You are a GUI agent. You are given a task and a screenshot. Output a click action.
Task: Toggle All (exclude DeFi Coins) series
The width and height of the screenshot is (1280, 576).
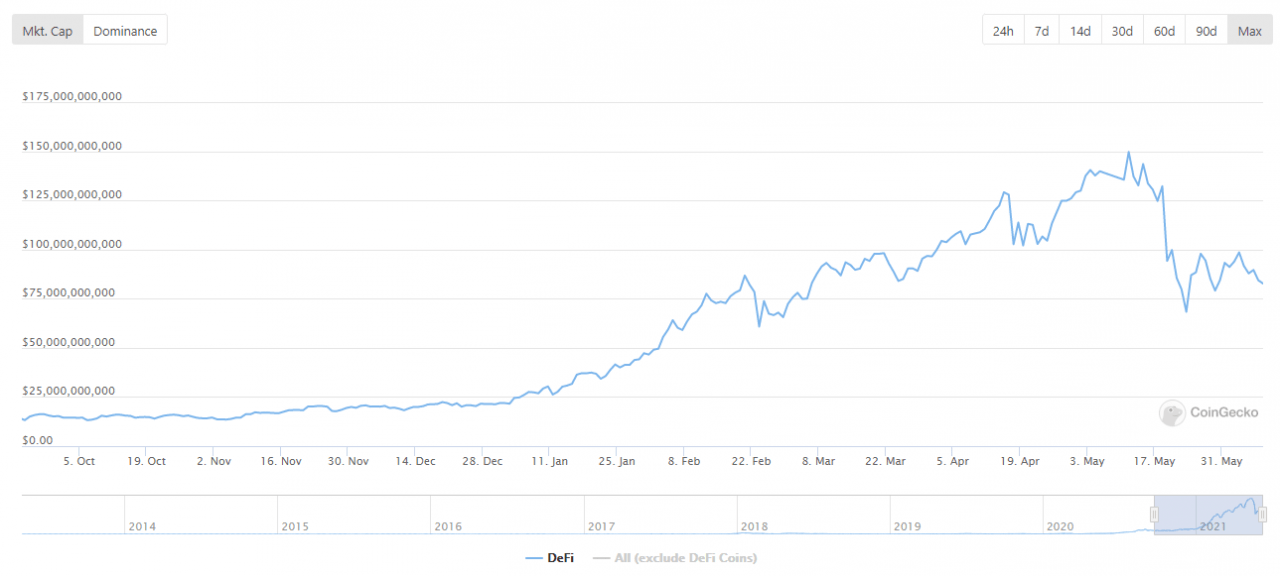point(684,557)
